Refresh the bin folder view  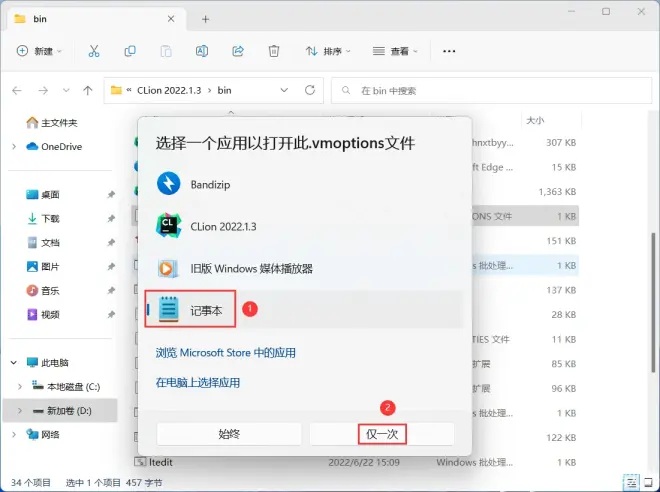click(310, 90)
